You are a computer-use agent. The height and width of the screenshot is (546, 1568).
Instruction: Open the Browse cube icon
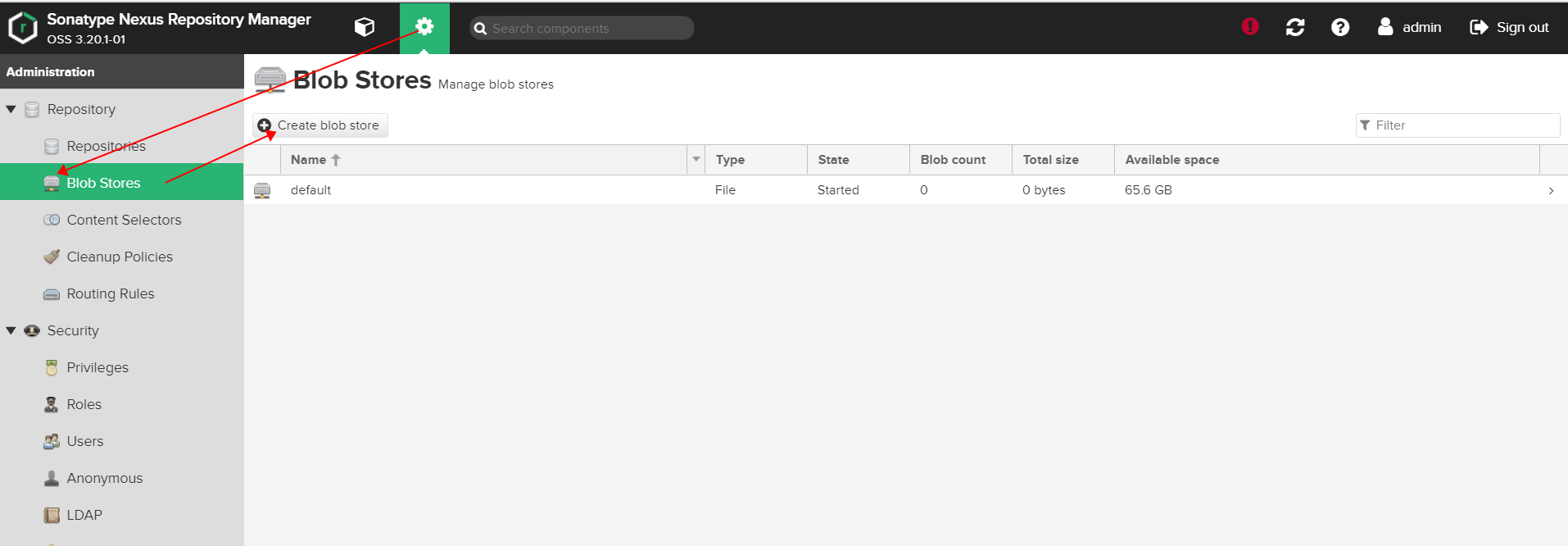pos(365,27)
